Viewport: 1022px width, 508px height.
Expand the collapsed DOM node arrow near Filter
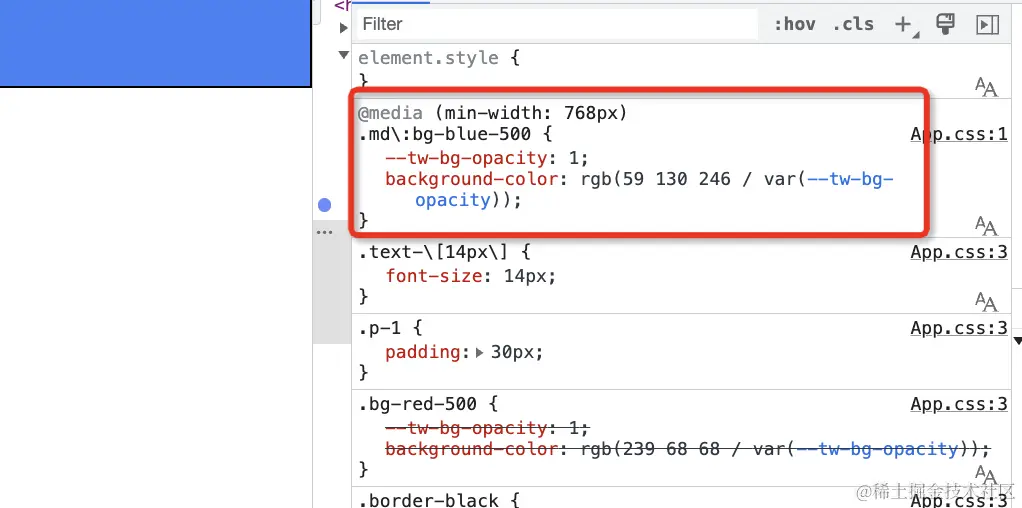(343, 28)
